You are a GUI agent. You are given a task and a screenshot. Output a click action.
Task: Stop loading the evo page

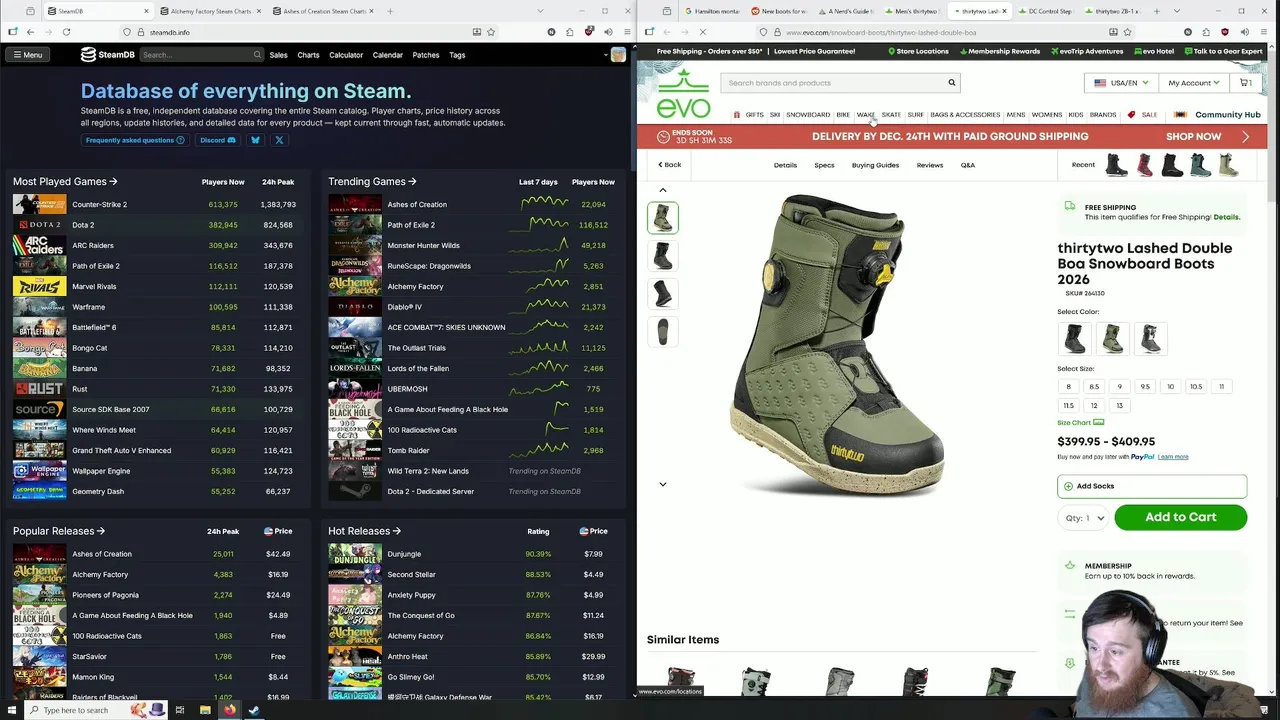(x=702, y=32)
